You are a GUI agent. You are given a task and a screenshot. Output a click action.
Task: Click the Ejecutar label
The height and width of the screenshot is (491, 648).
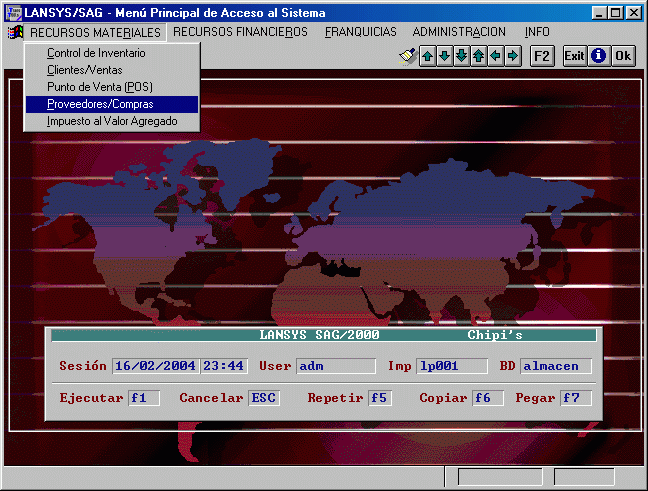pyautogui.click(x=91, y=398)
